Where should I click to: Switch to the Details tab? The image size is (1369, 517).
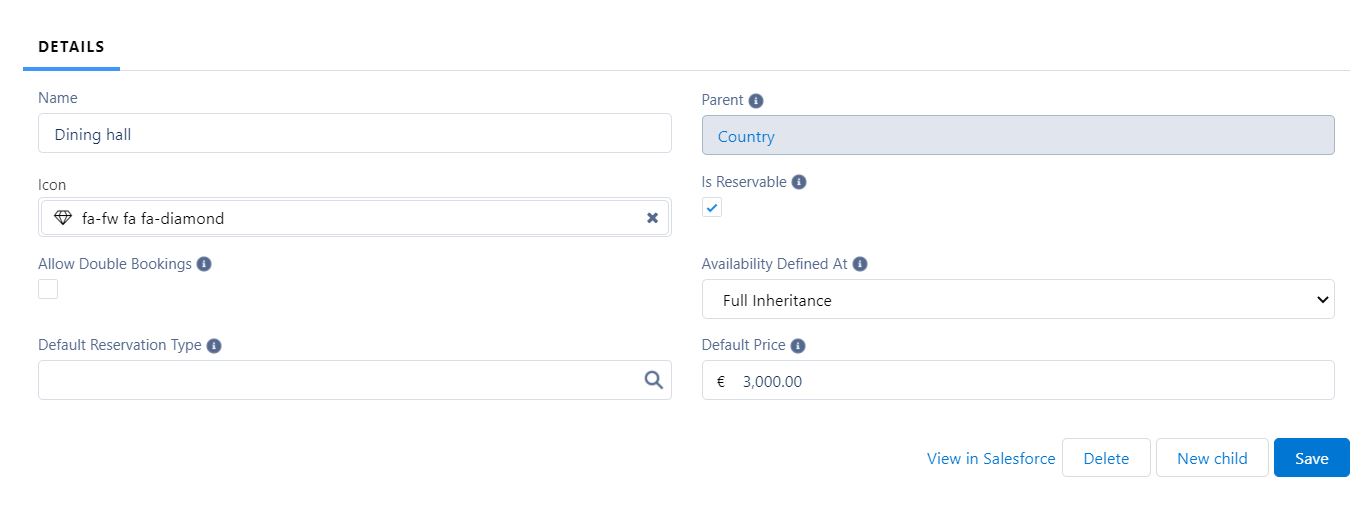click(x=71, y=47)
